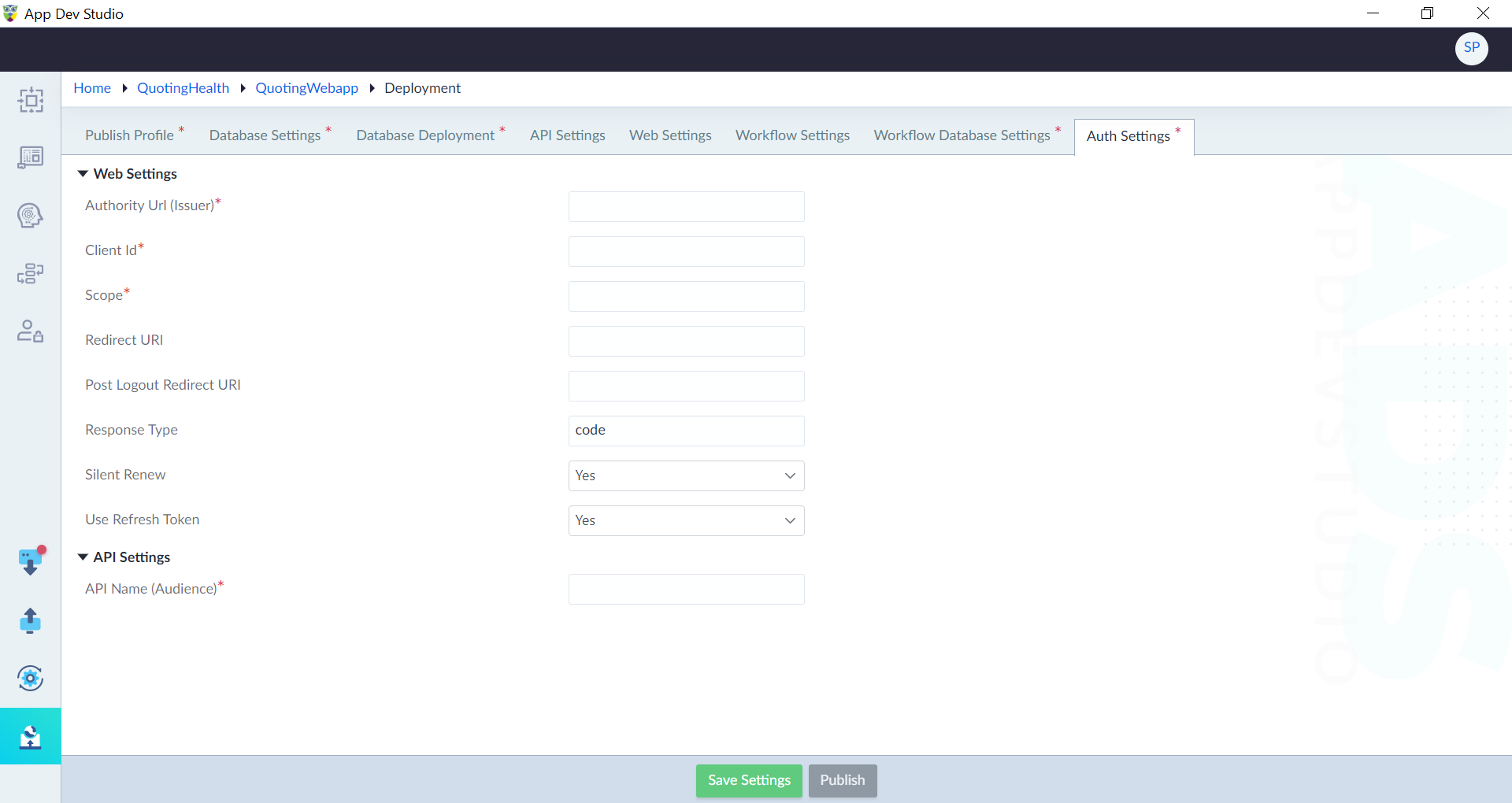
Task: Click the upload arrow sidebar icon
Action: pyautogui.click(x=31, y=620)
